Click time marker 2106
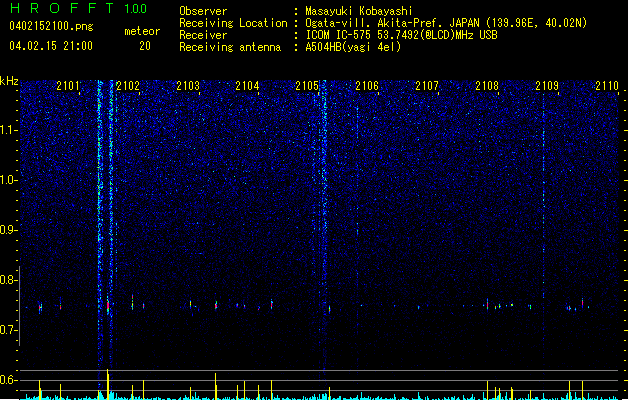This screenshot has height=400, width=629. coord(367,85)
